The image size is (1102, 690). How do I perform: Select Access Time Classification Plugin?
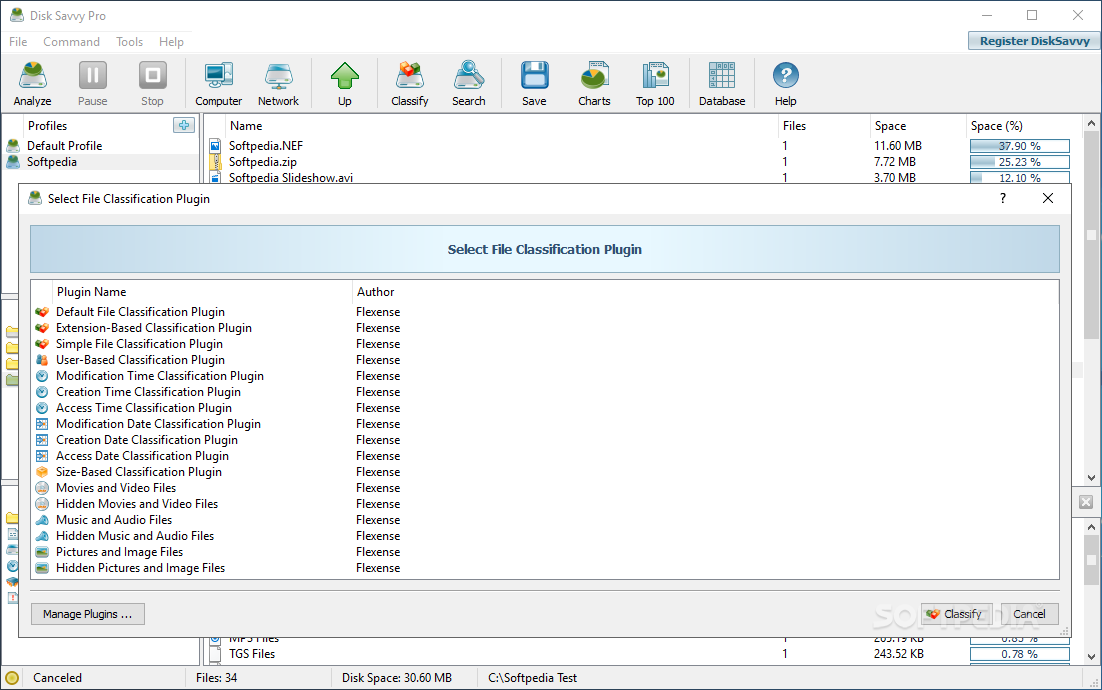pos(144,408)
